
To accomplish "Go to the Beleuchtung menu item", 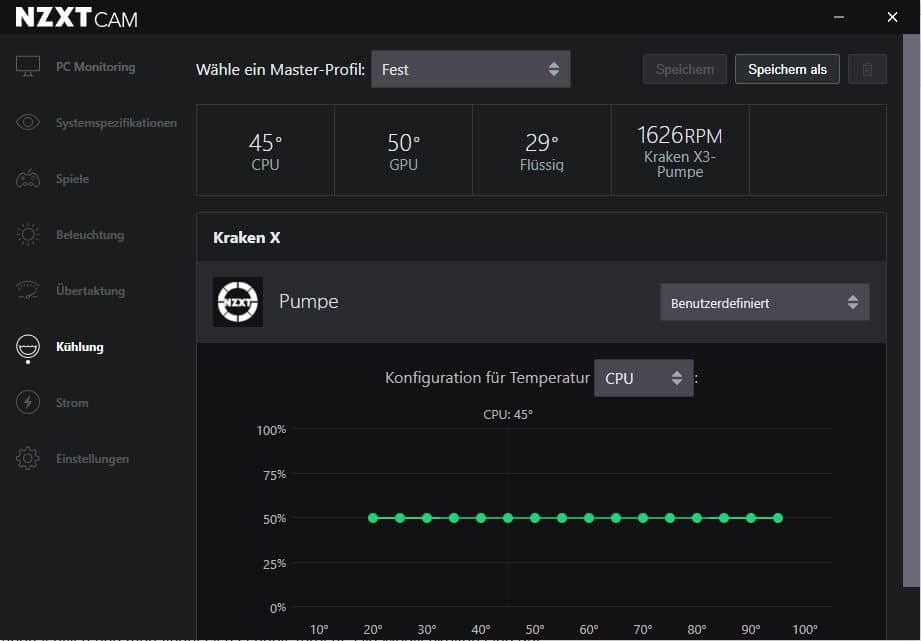I will (90, 235).
